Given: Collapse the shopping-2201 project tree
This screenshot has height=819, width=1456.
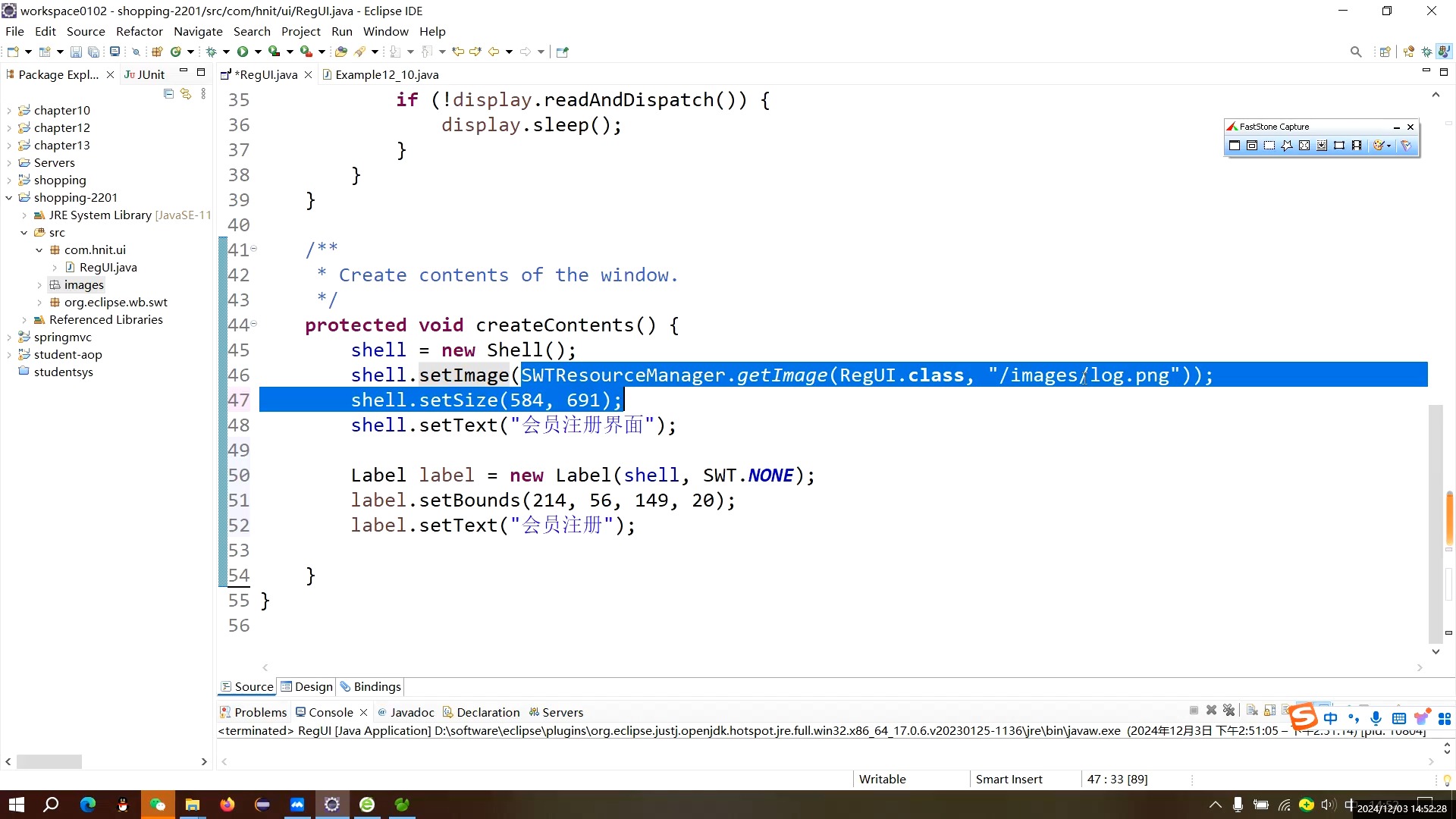Looking at the screenshot, I should [9, 198].
